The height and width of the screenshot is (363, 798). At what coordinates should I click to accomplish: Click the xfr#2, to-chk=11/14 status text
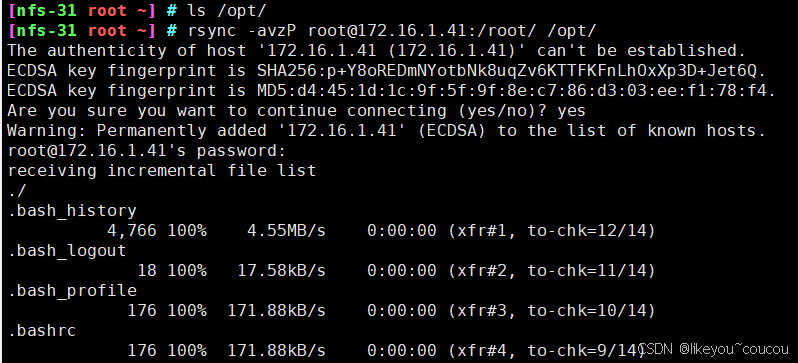coord(552,271)
